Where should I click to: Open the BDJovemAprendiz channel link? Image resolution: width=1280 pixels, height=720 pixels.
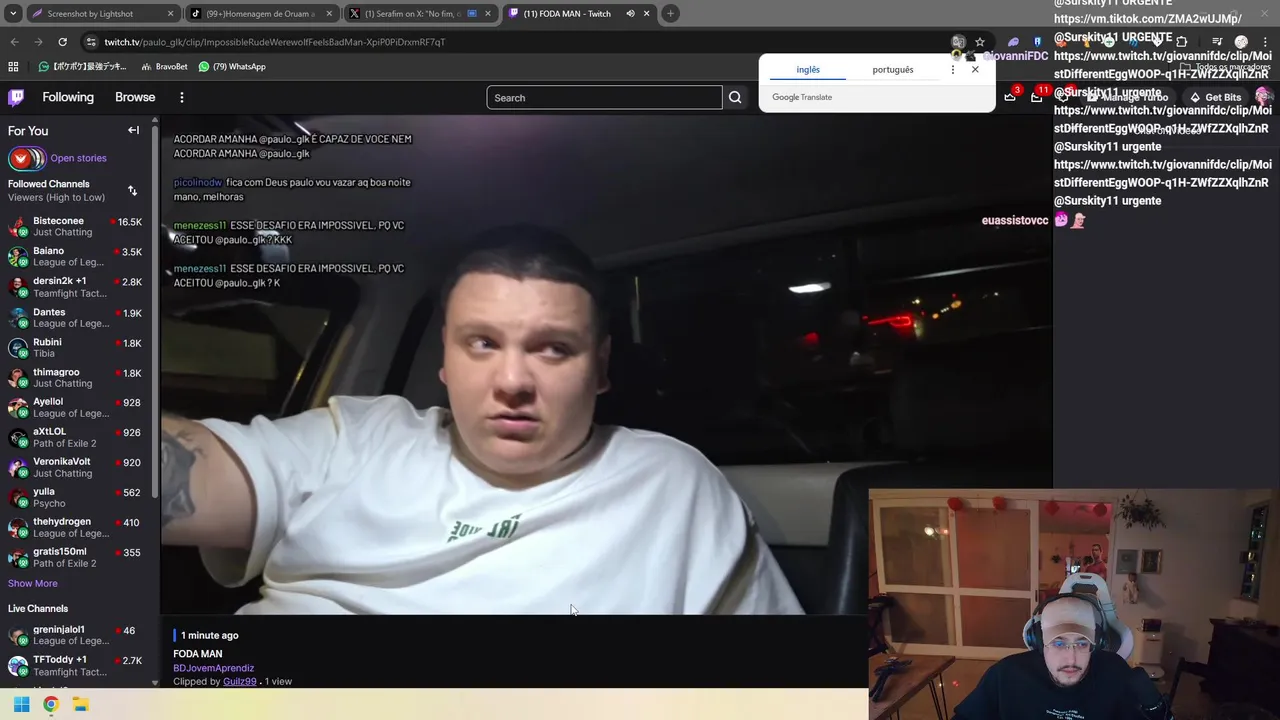click(213, 668)
